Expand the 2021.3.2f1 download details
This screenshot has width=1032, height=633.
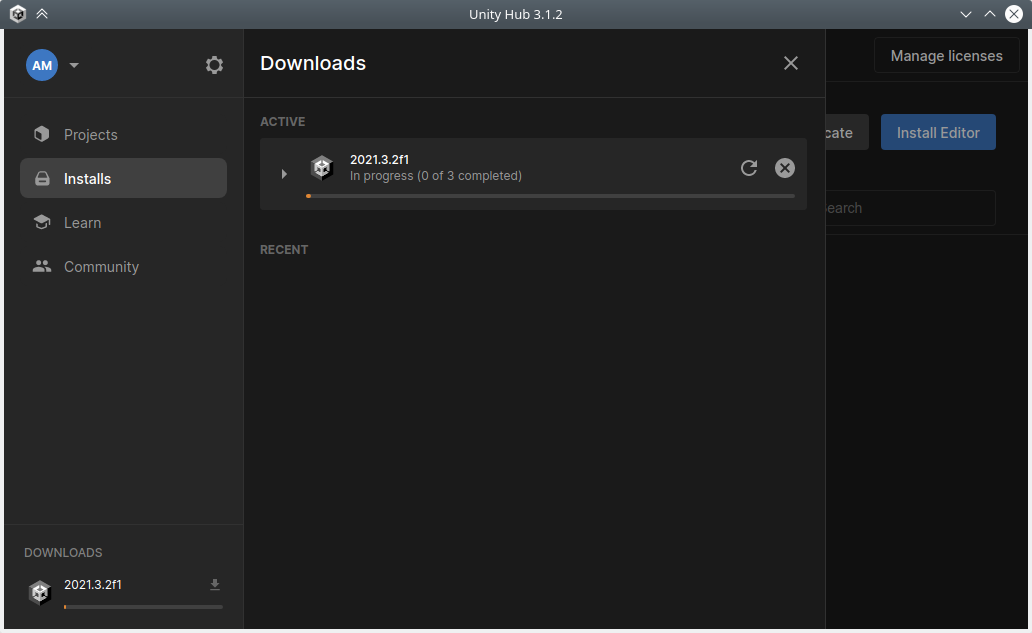click(284, 173)
